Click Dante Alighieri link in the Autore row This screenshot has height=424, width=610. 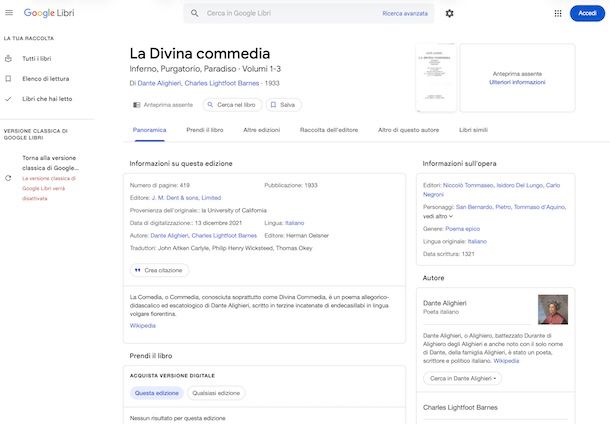coord(170,236)
